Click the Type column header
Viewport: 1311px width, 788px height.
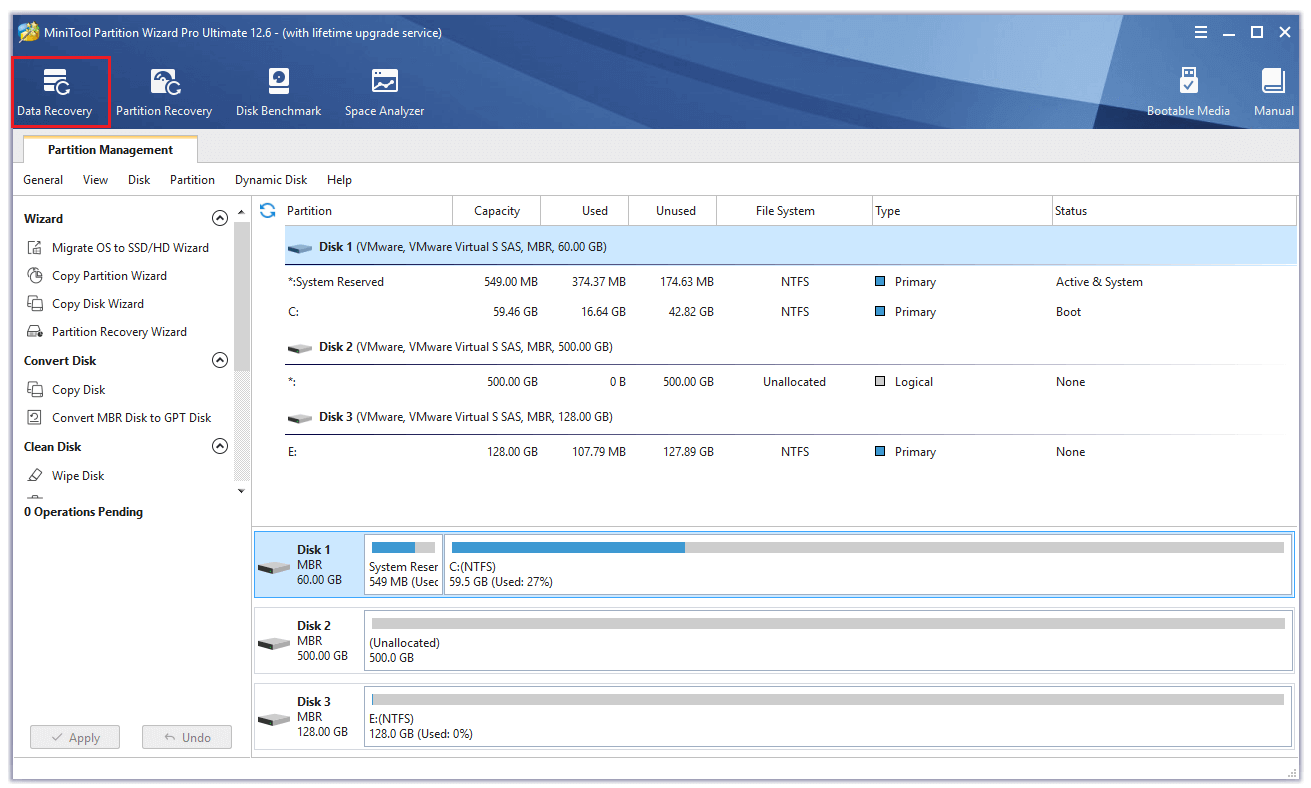point(961,211)
